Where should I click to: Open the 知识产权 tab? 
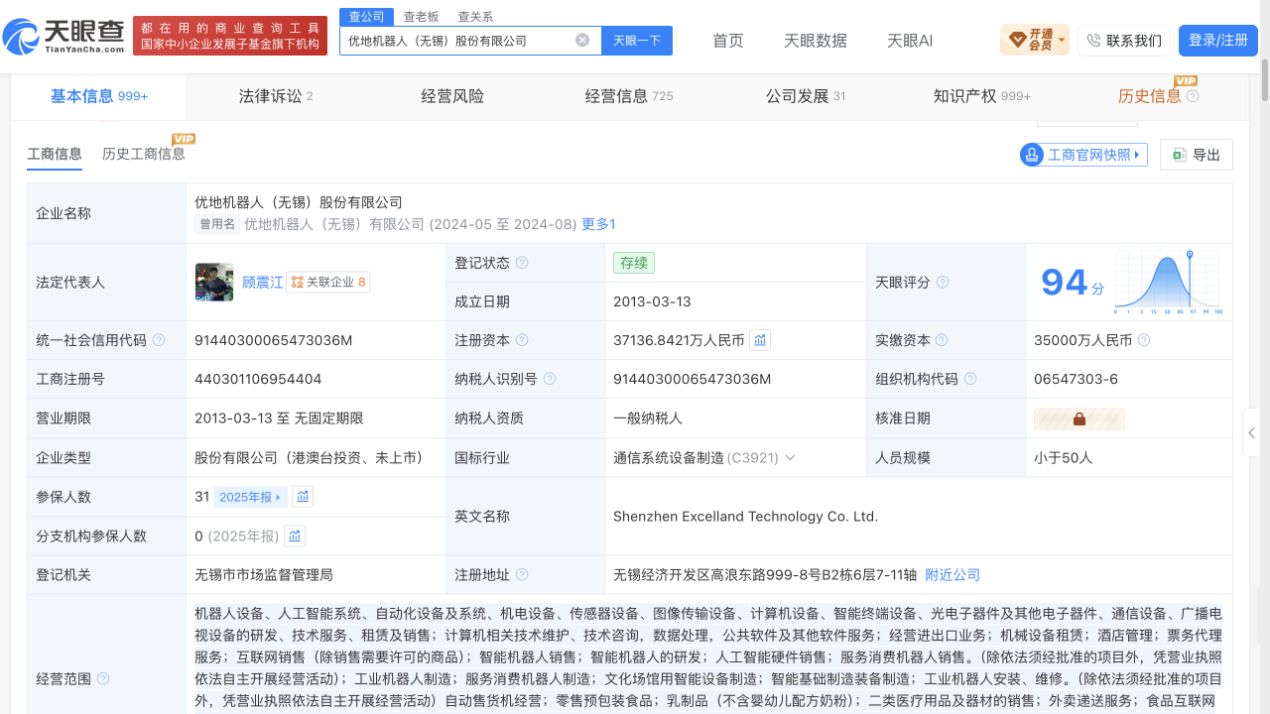tap(982, 96)
